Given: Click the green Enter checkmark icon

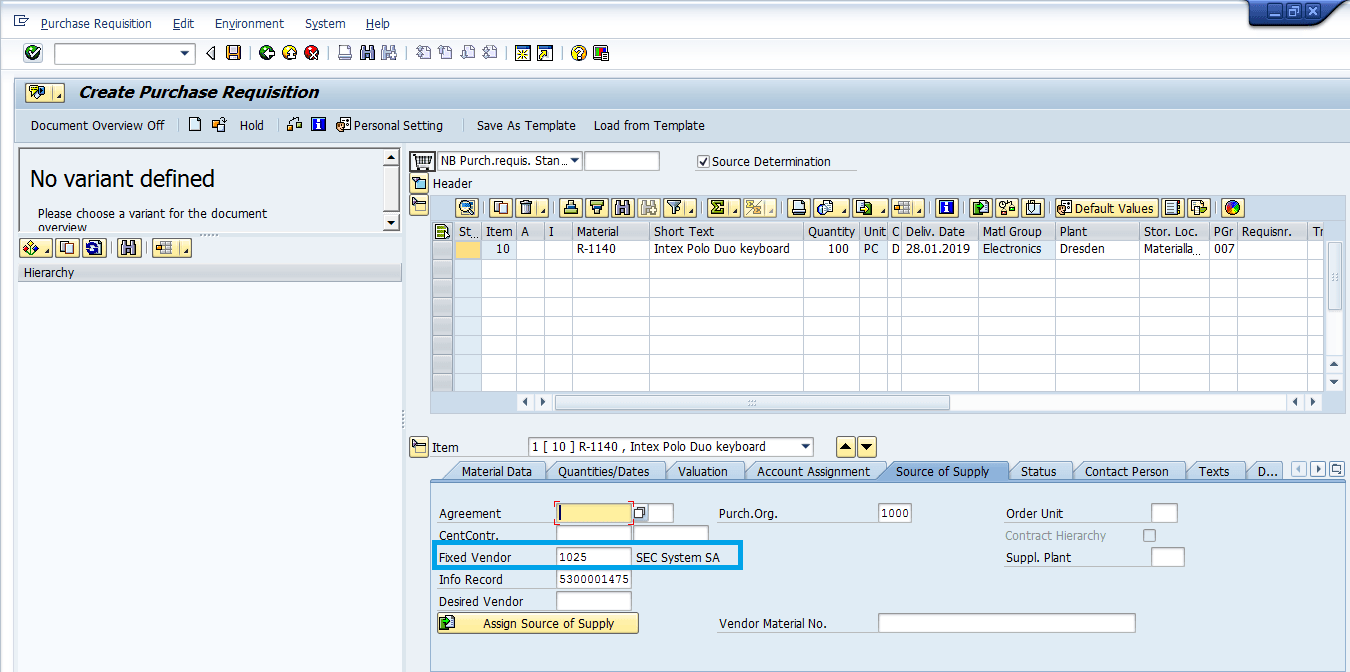Looking at the screenshot, I should point(33,53).
